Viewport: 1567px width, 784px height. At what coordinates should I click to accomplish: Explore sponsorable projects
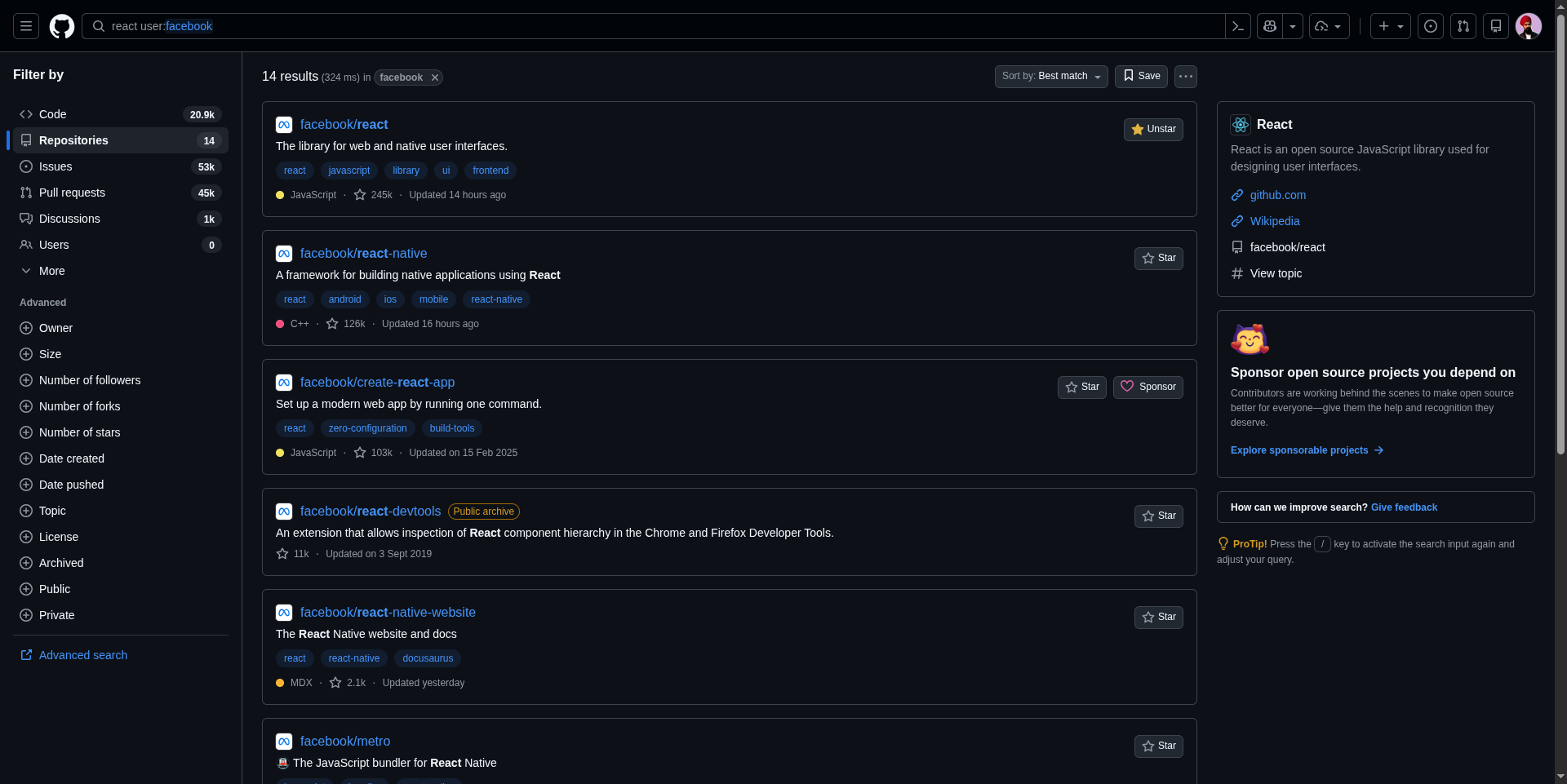point(1307,450)
